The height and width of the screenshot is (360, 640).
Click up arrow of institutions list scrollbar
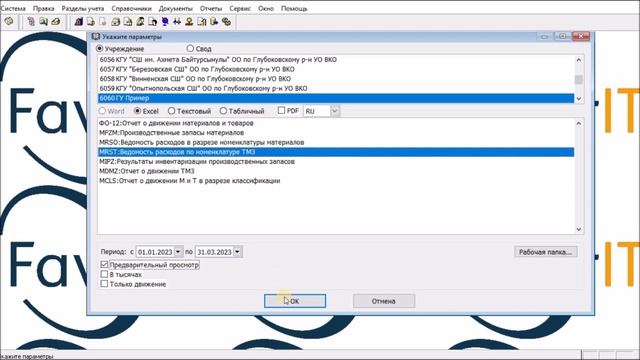click(578, 60)
